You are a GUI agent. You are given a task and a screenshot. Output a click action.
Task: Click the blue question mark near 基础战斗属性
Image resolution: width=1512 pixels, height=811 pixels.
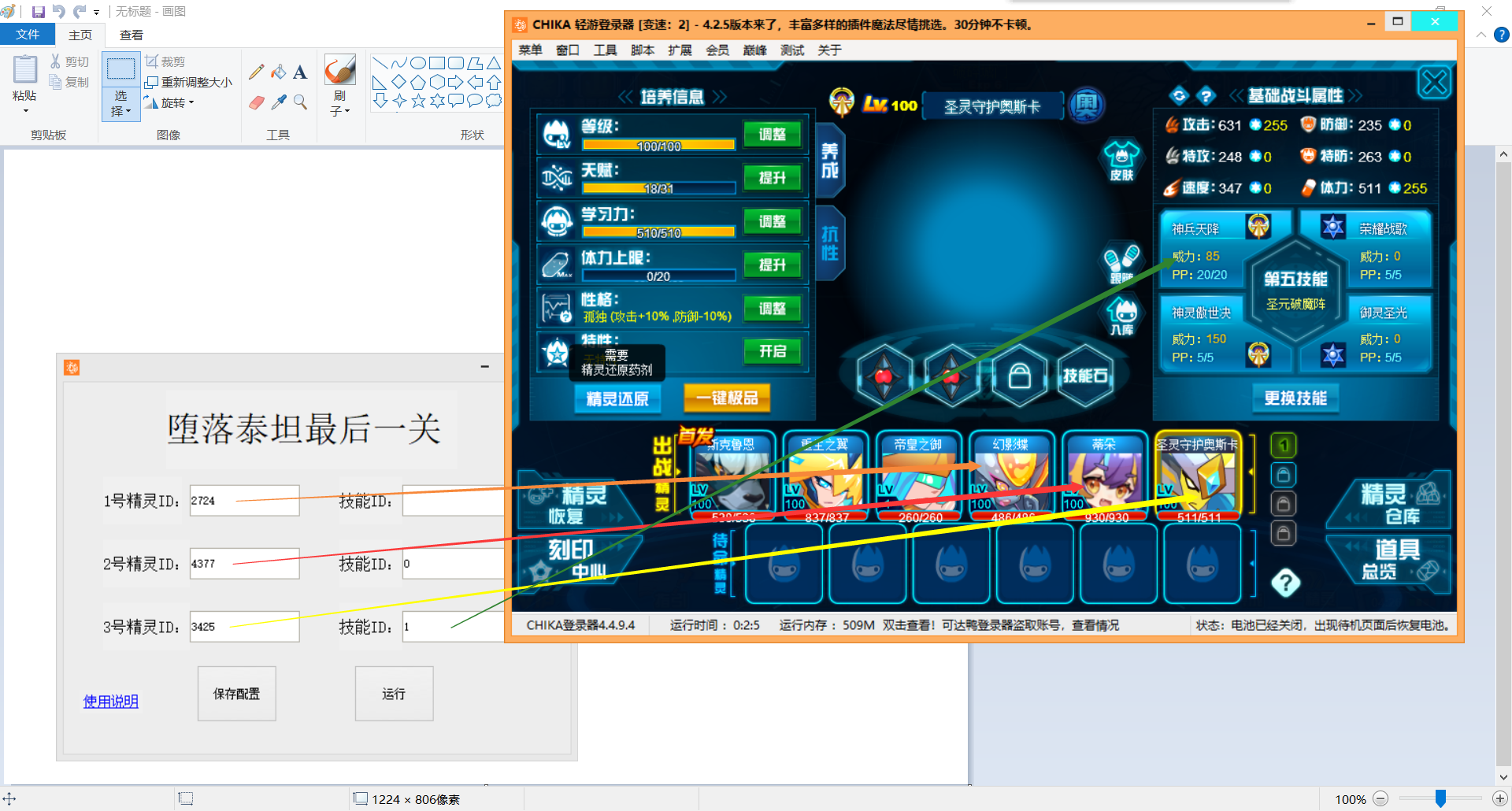pos(1206,96)
